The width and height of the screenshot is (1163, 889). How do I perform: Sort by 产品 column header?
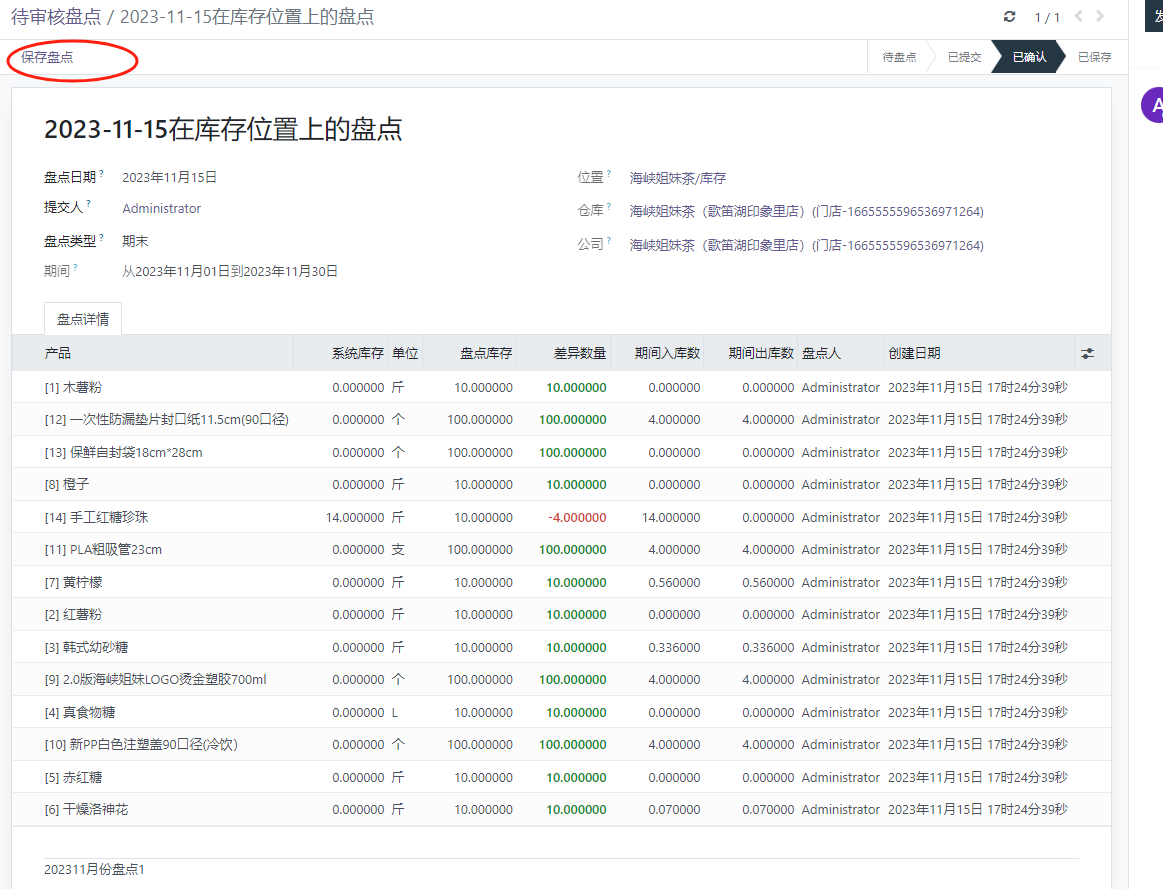(58, 354)
